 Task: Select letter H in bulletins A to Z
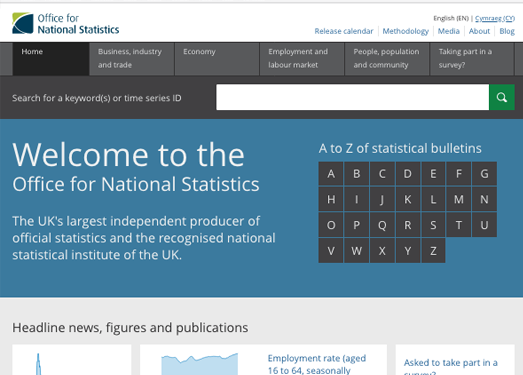coord(331,200)
